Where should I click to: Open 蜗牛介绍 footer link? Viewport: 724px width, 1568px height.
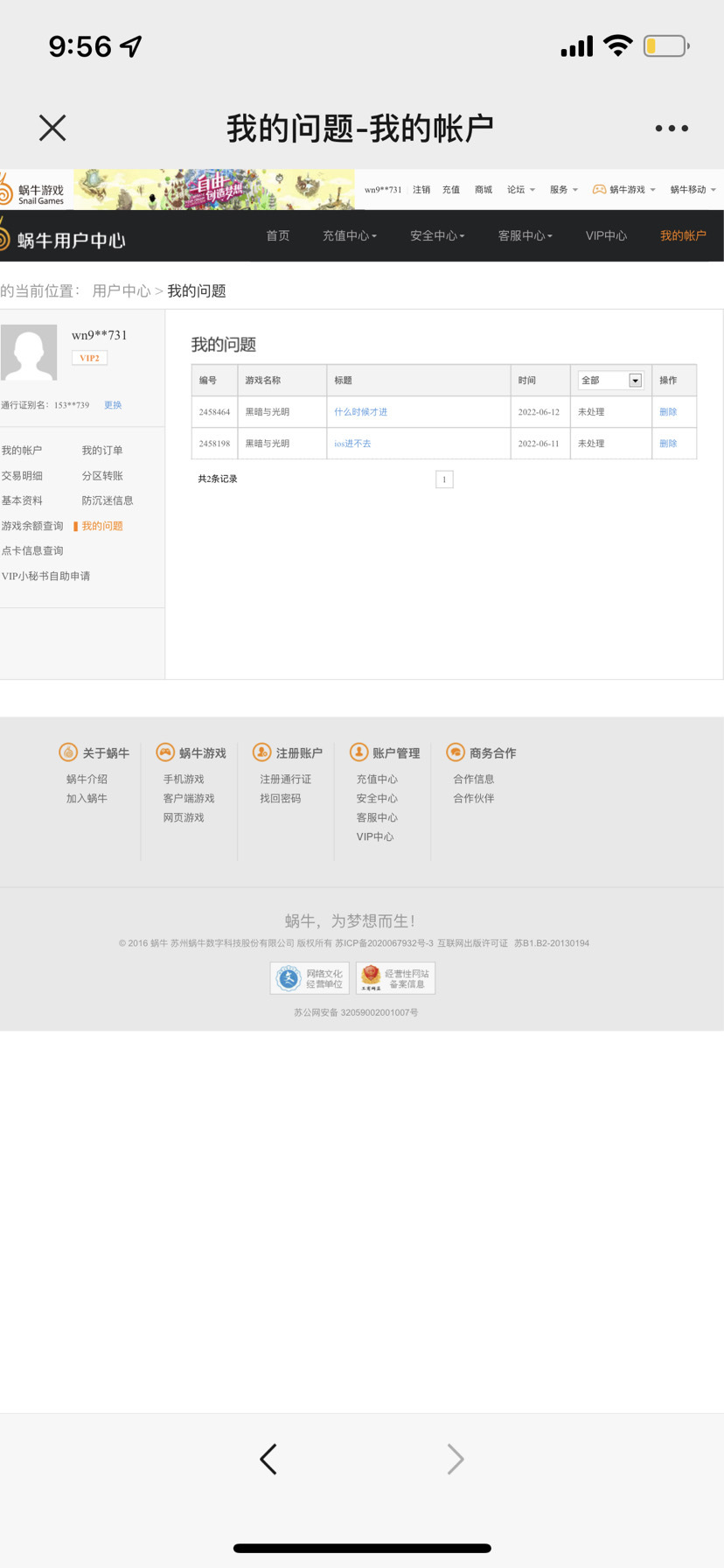(x=87, y=779)
